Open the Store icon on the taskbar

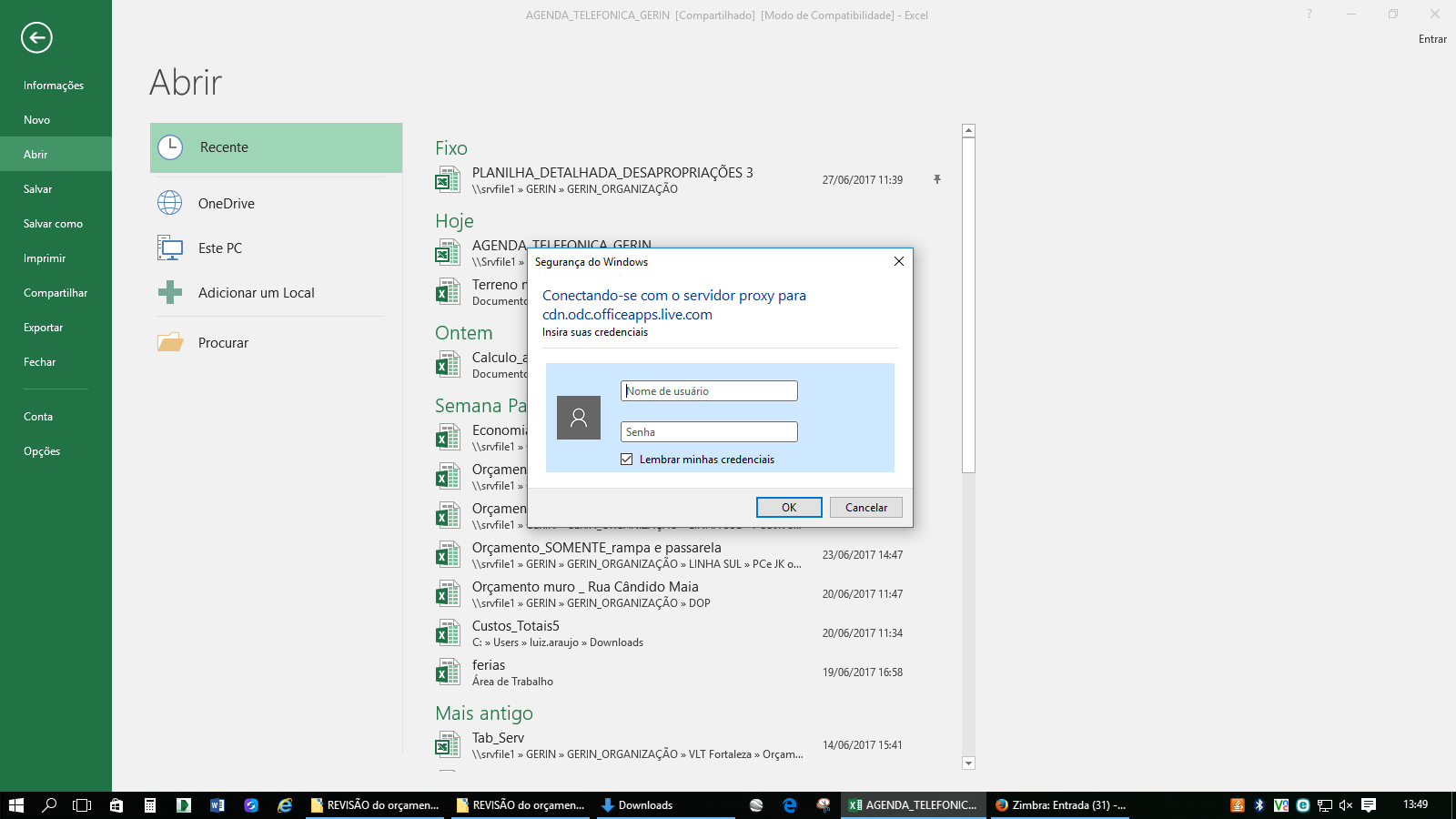pos(116,805)
